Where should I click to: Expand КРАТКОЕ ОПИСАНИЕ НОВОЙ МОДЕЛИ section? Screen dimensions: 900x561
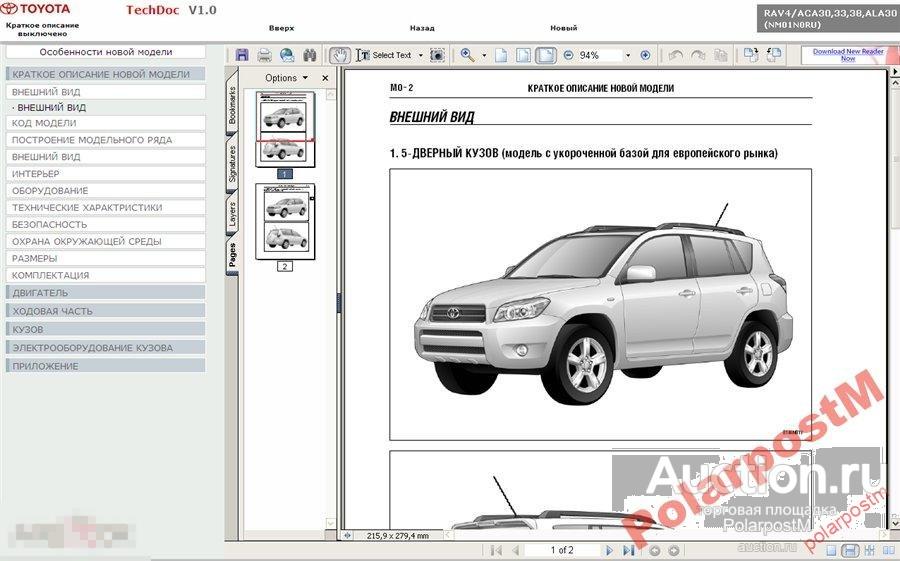point(106,74)
